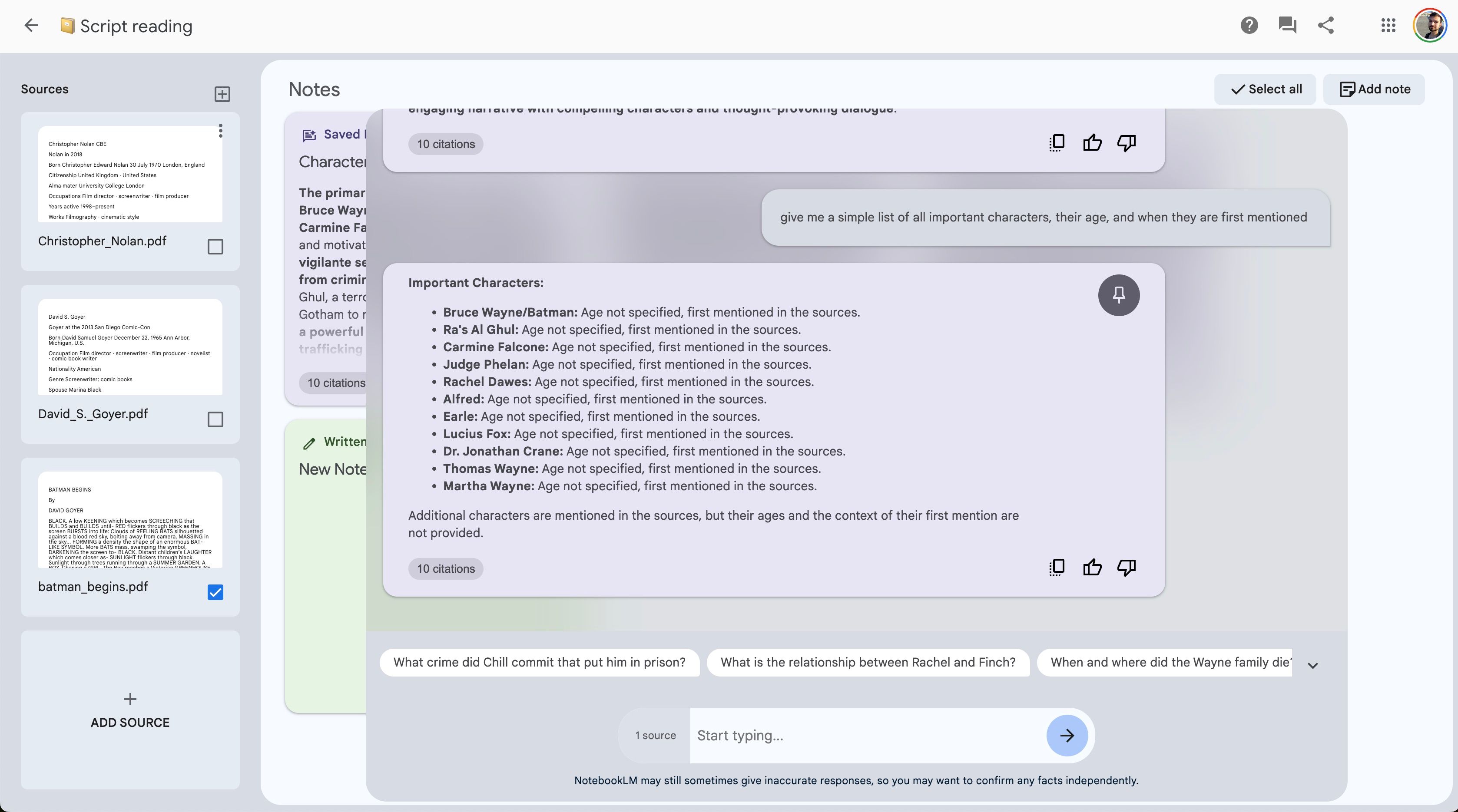
Task: Open the account profile avatar
Action: click(1430, 26)
